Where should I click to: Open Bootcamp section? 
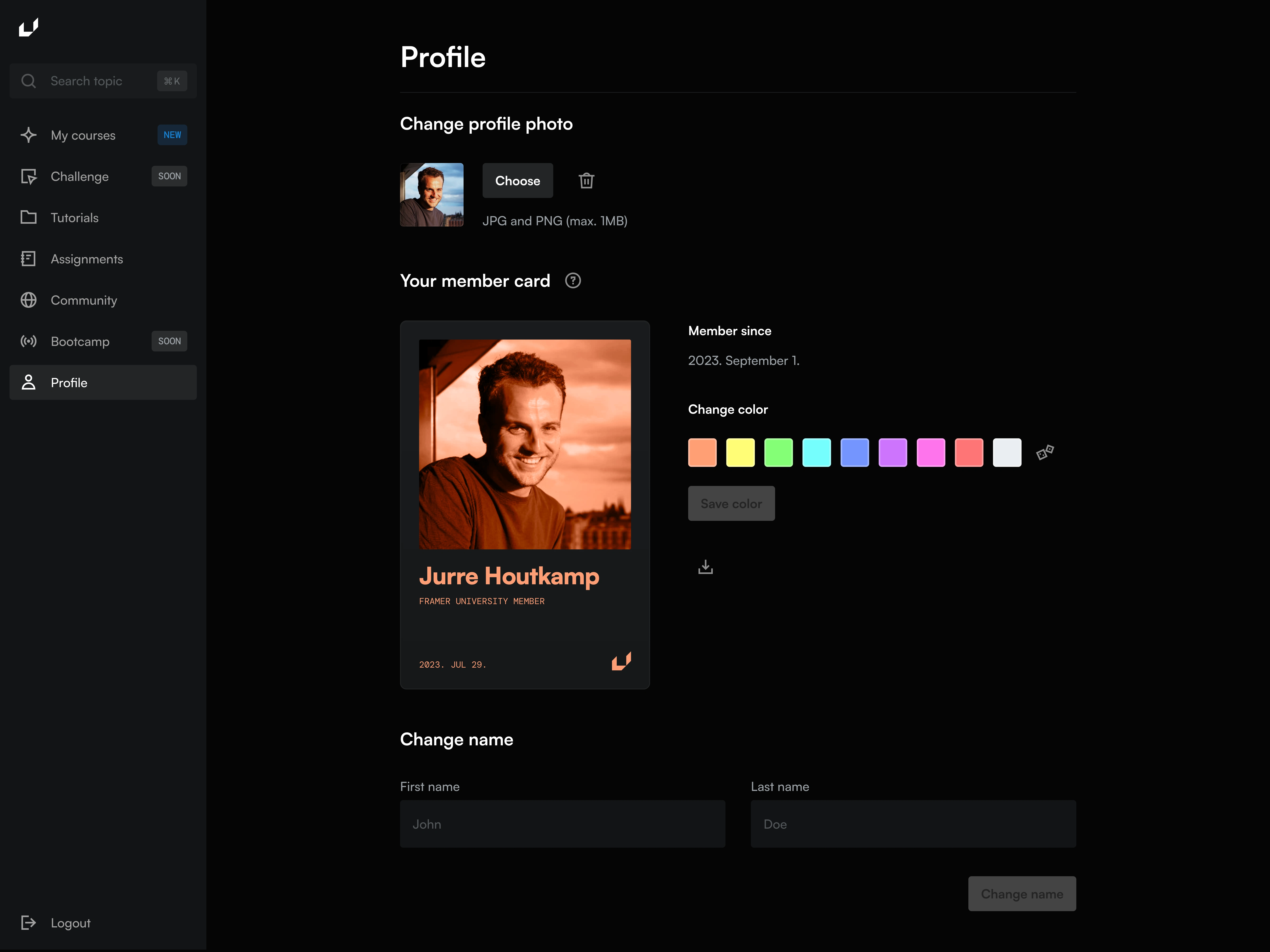[x=103, y=342]
